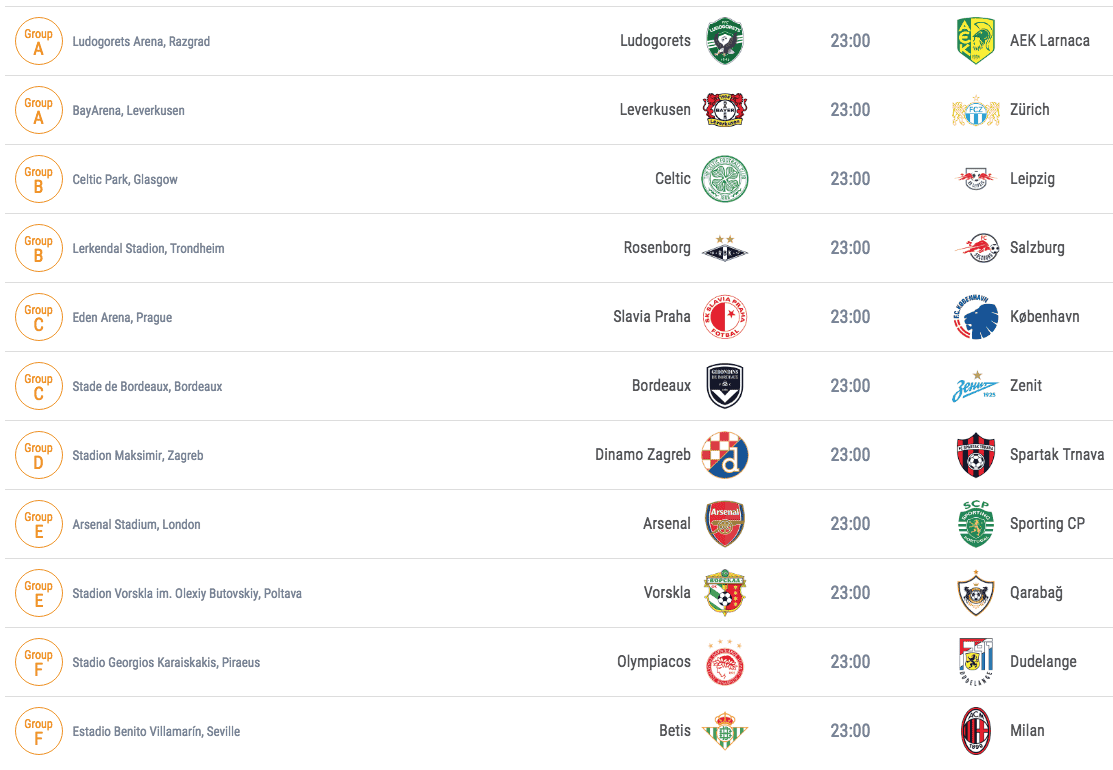Image resolution: width=1113 pixels, height=770 pixels.
Task: Click Group A badge for Ludogorets match
Action: coord(38,41)
